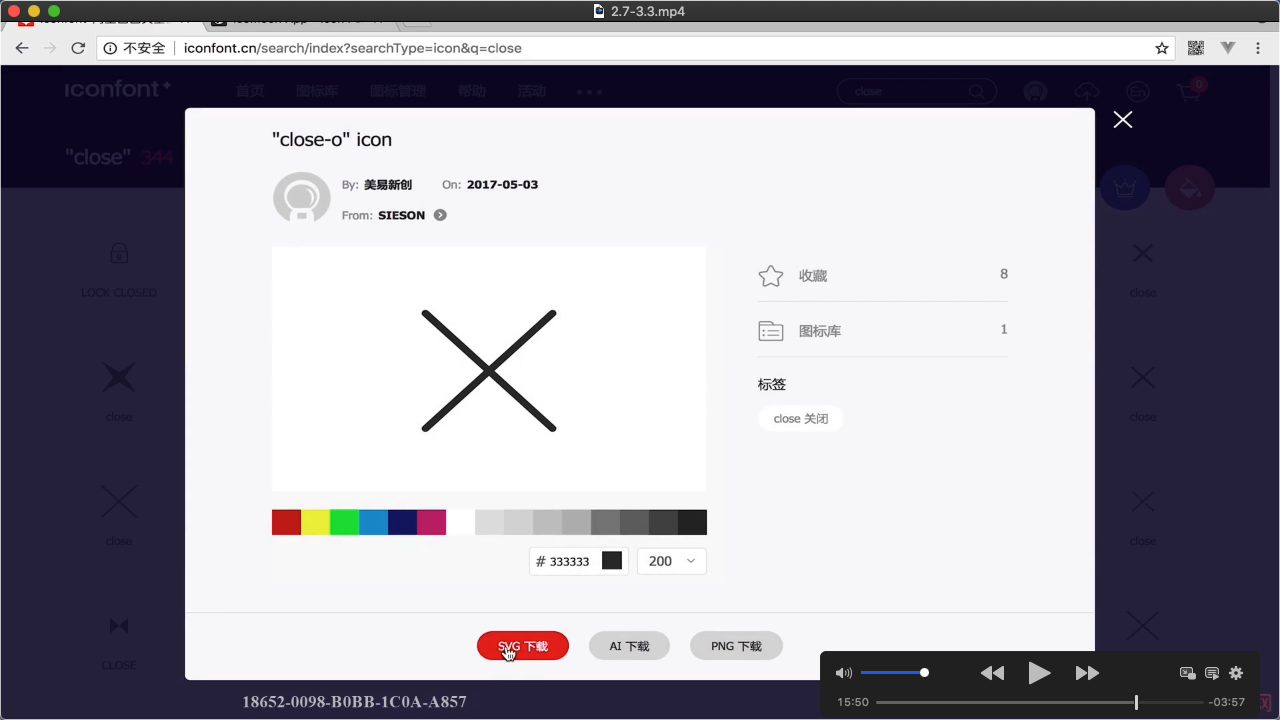Pick the magenta color swatch
The width and height of the screenshot is (1280, 720).
431,522
